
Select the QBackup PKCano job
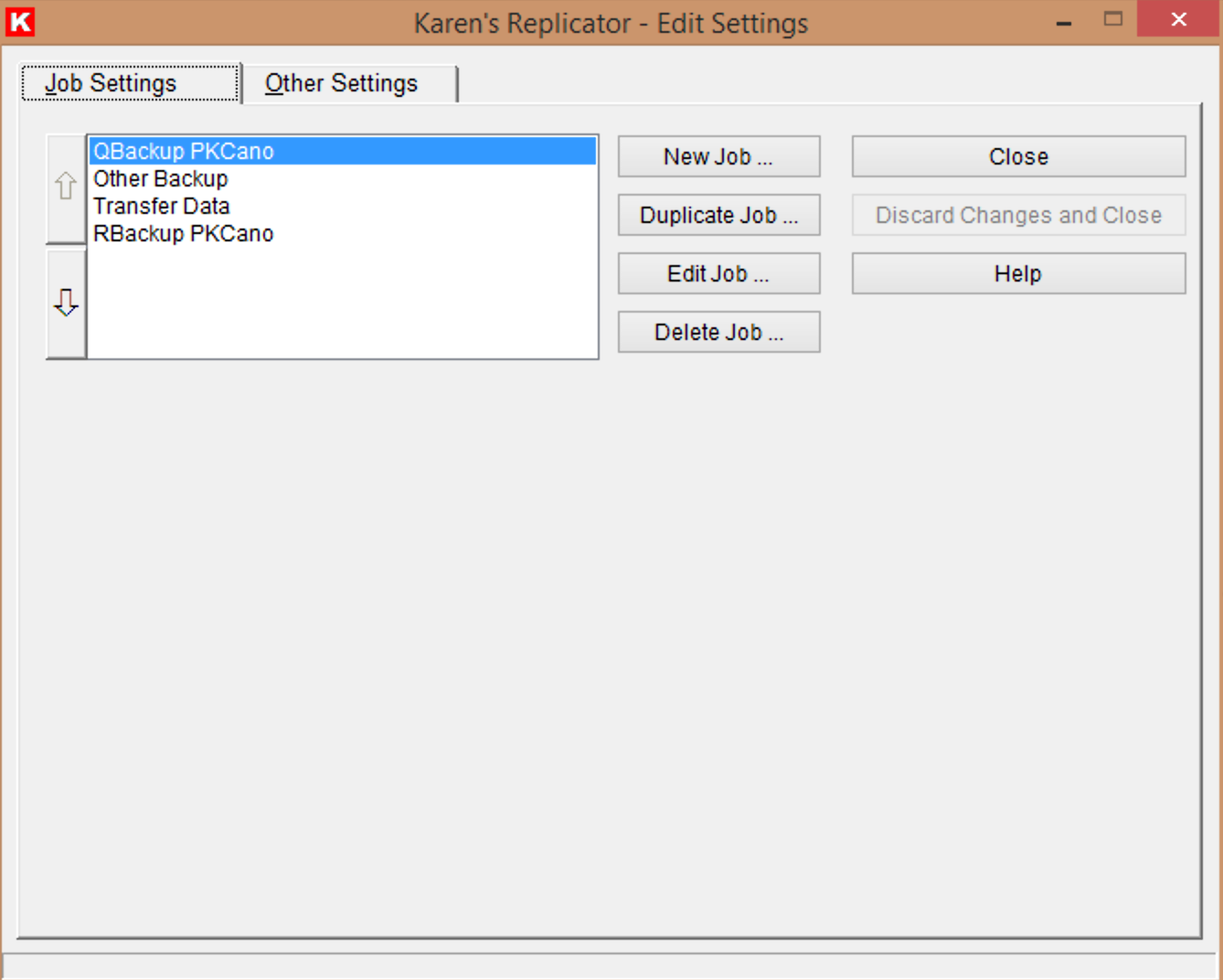tap(343, 151)
